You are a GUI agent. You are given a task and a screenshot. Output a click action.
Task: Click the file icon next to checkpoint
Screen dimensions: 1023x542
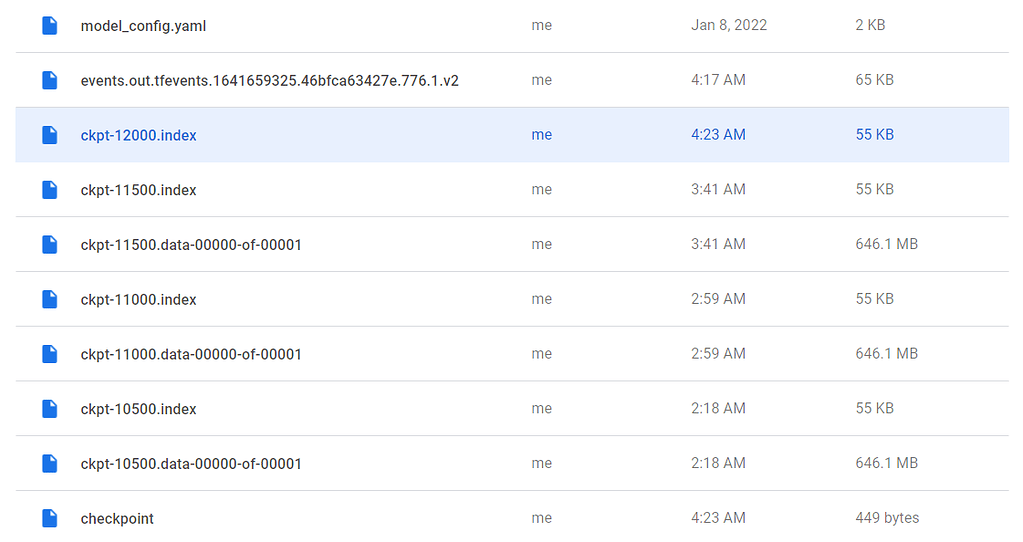click(x=49, y=518)
